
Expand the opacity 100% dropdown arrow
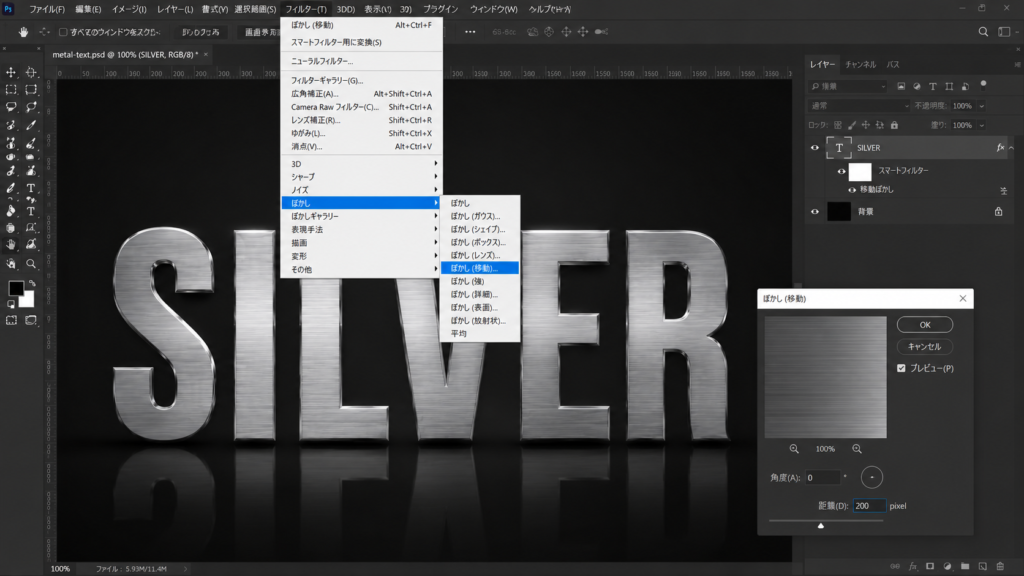point(982,106)
